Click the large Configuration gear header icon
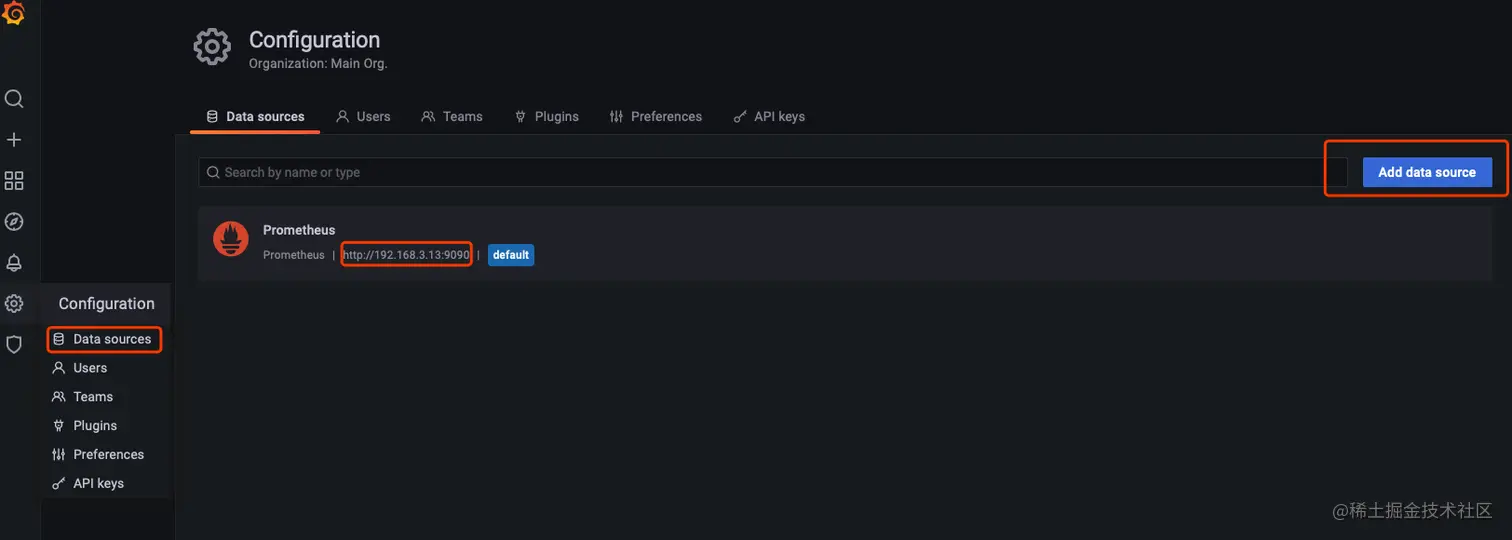This screenshot has height=540, width=1512. [x=212, y=48]
